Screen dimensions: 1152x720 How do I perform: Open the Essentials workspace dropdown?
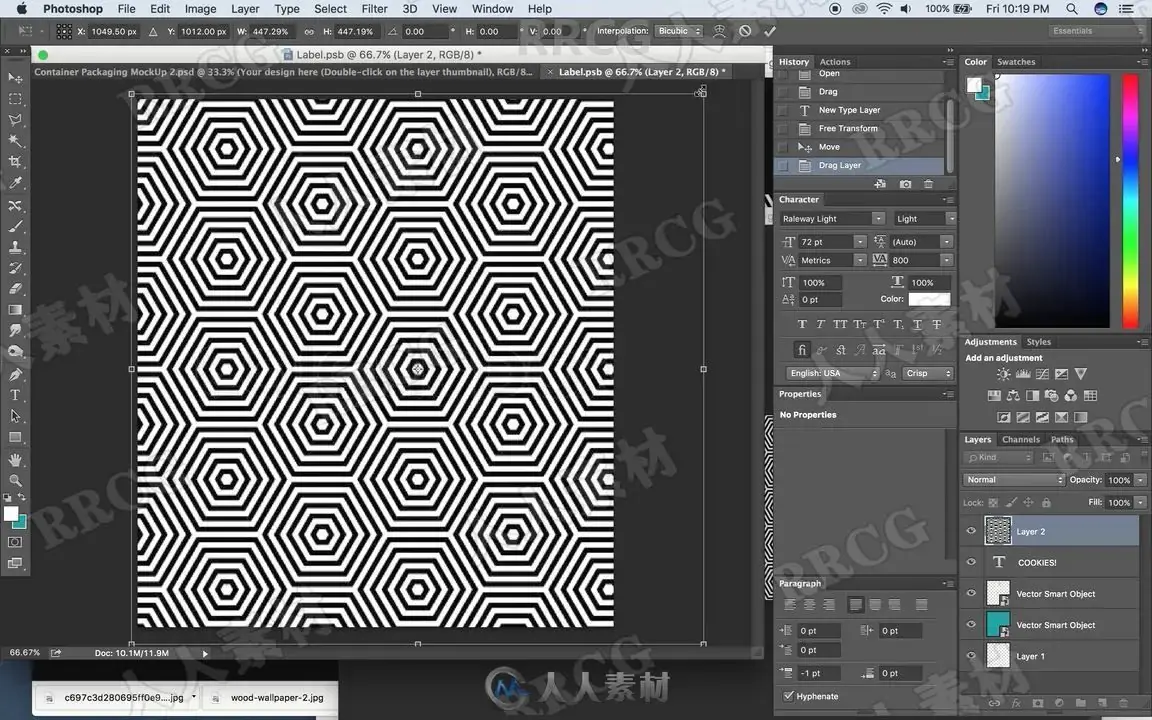[x=1097, y=31]
